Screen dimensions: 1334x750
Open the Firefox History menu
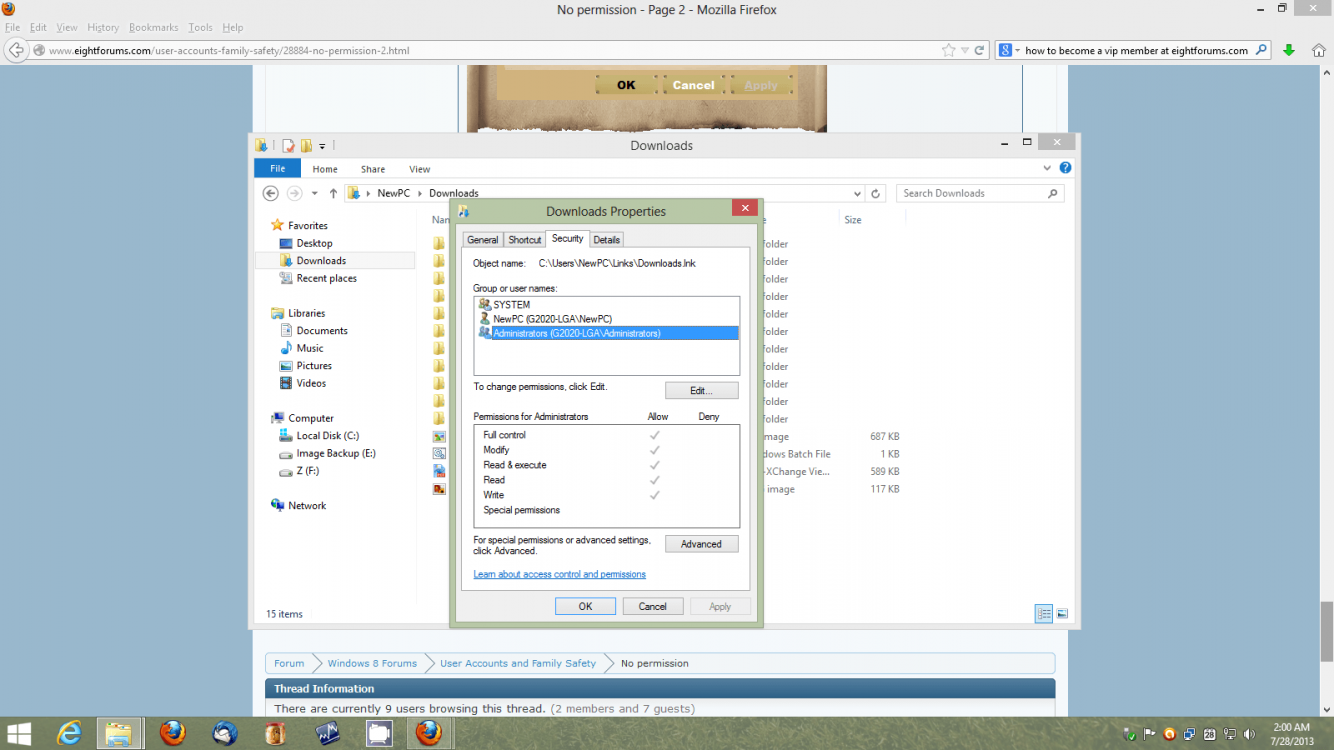point(103,27)
